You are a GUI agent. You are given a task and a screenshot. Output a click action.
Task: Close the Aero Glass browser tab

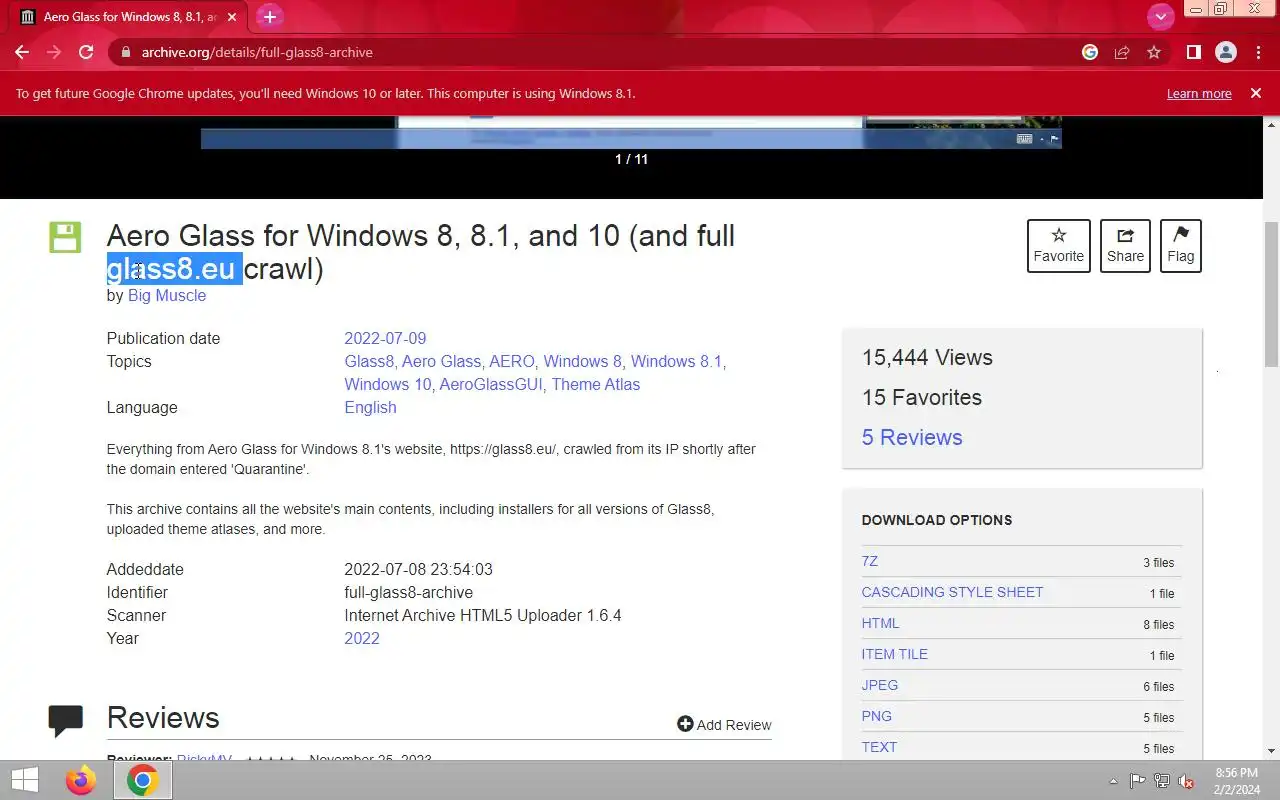pos(233,17)
